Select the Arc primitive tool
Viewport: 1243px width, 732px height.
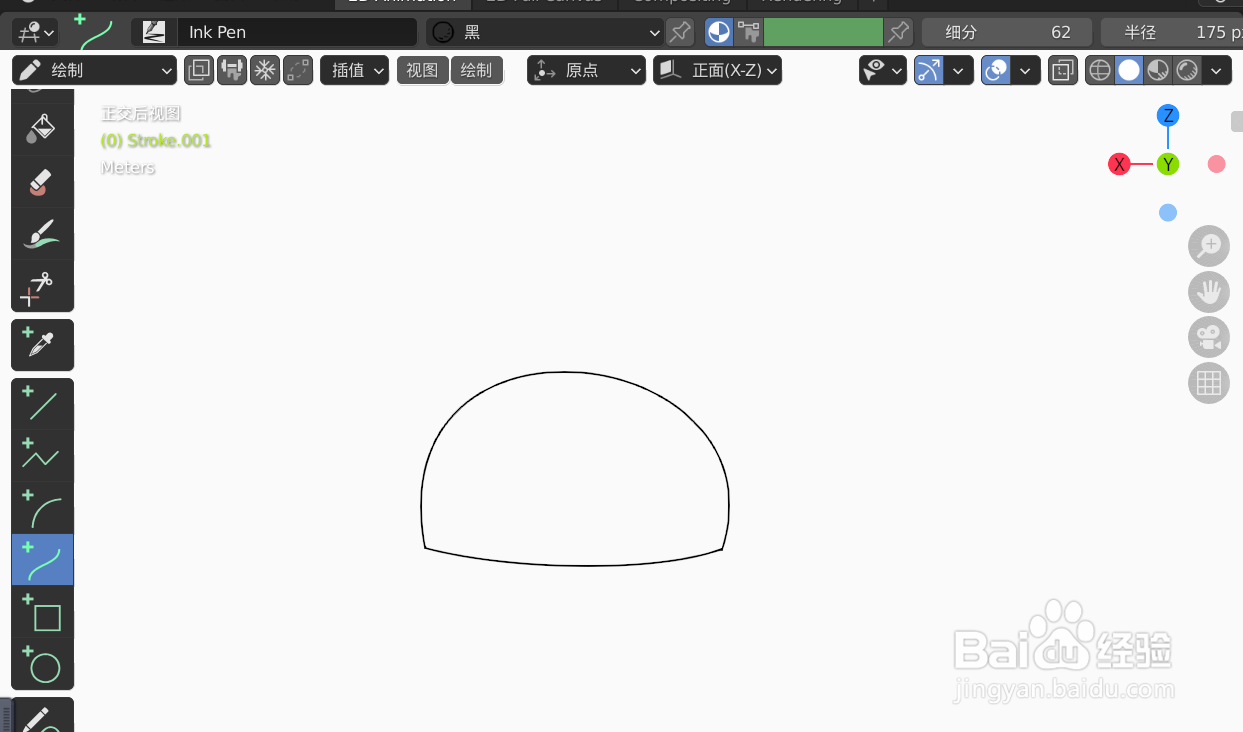click(42, 508)
